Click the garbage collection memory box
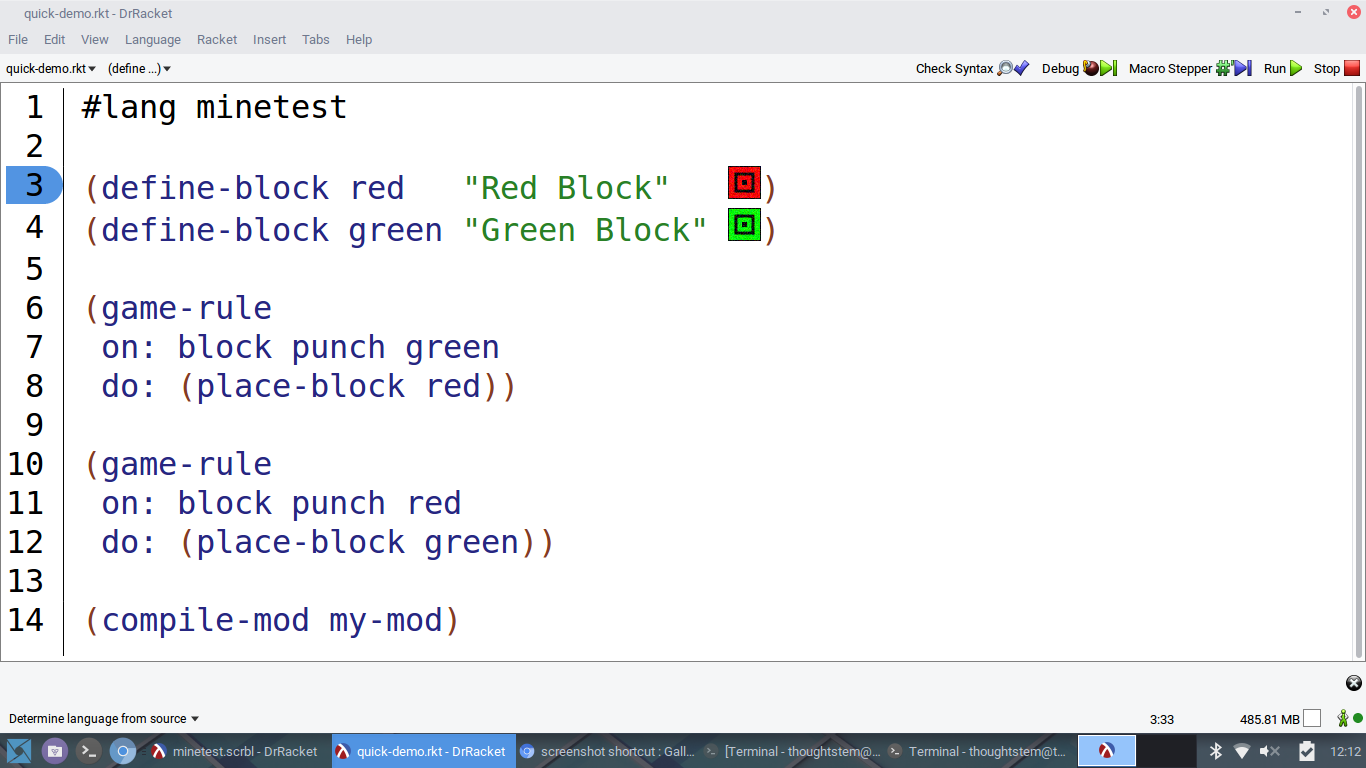Screen dimensions: 1366x768 point(1312,718)
